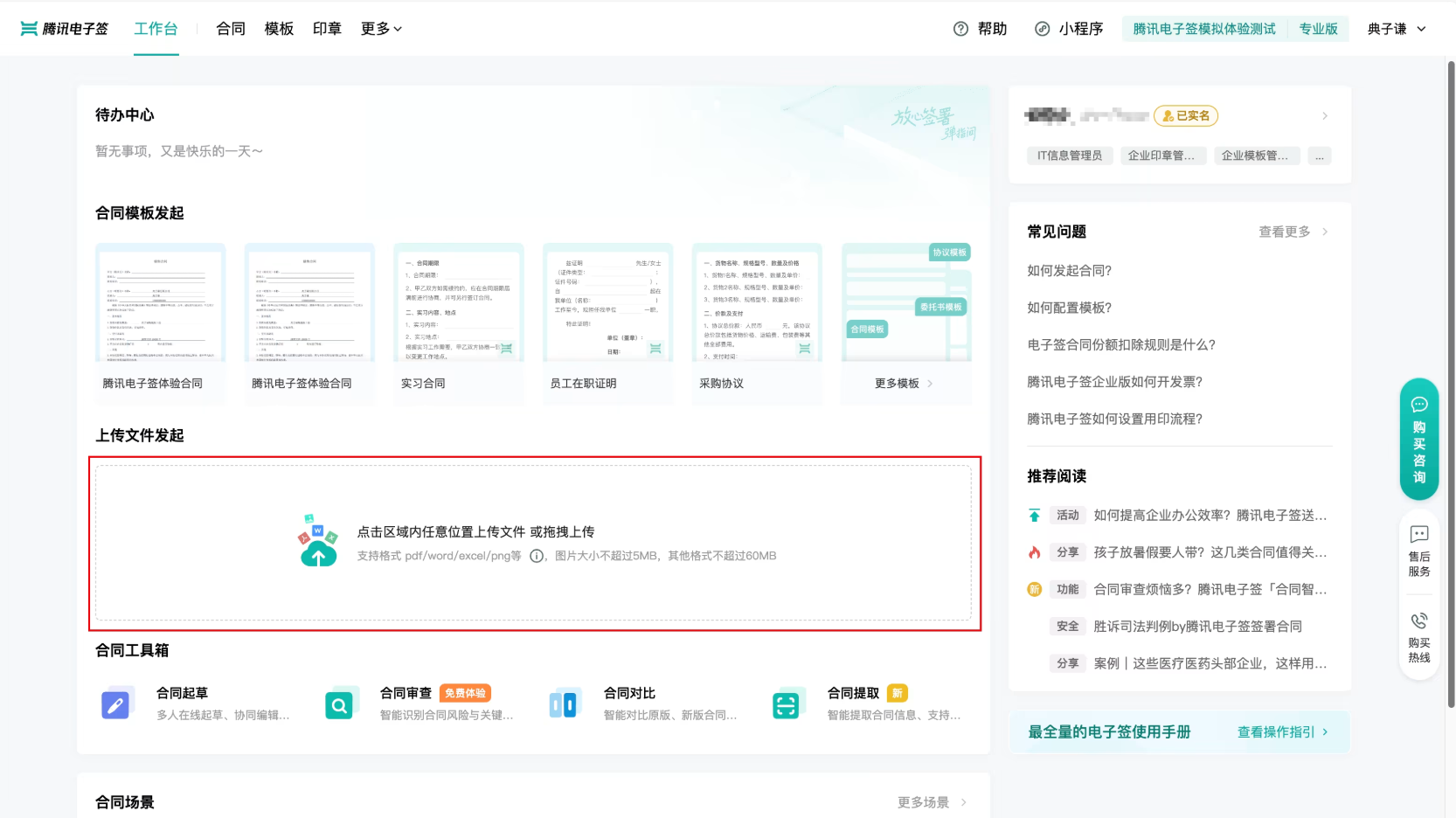Viewport: 1456px width, 818px height.
Task: Show more role tags via ellipsis
Action: click(1319, 156)
